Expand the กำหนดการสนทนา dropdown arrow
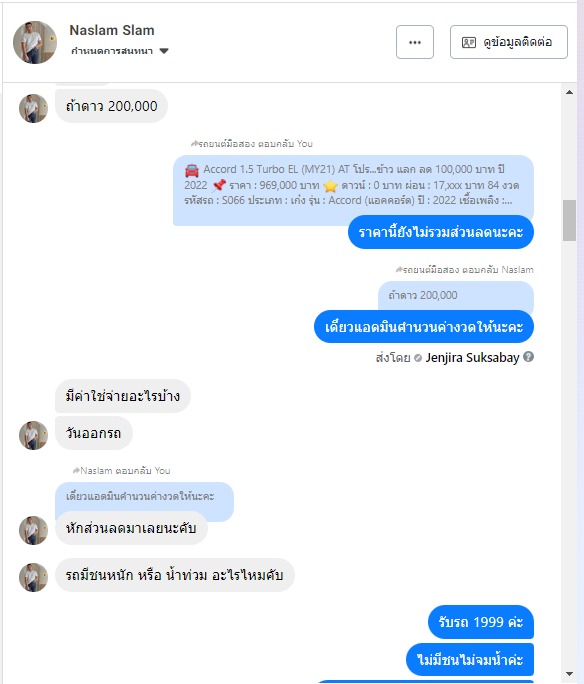 [164, 51]
